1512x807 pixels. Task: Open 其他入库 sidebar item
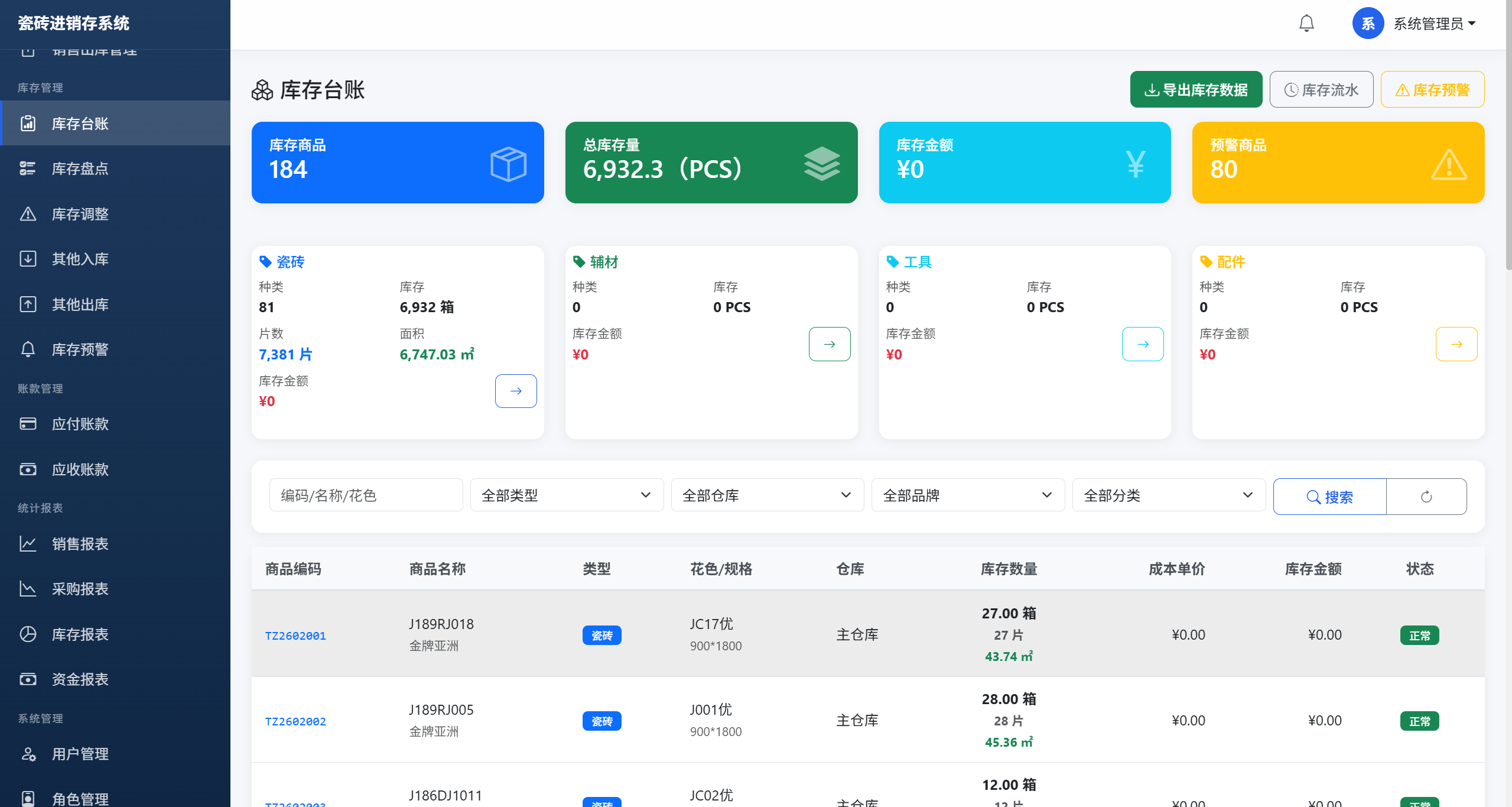[115, 259]
